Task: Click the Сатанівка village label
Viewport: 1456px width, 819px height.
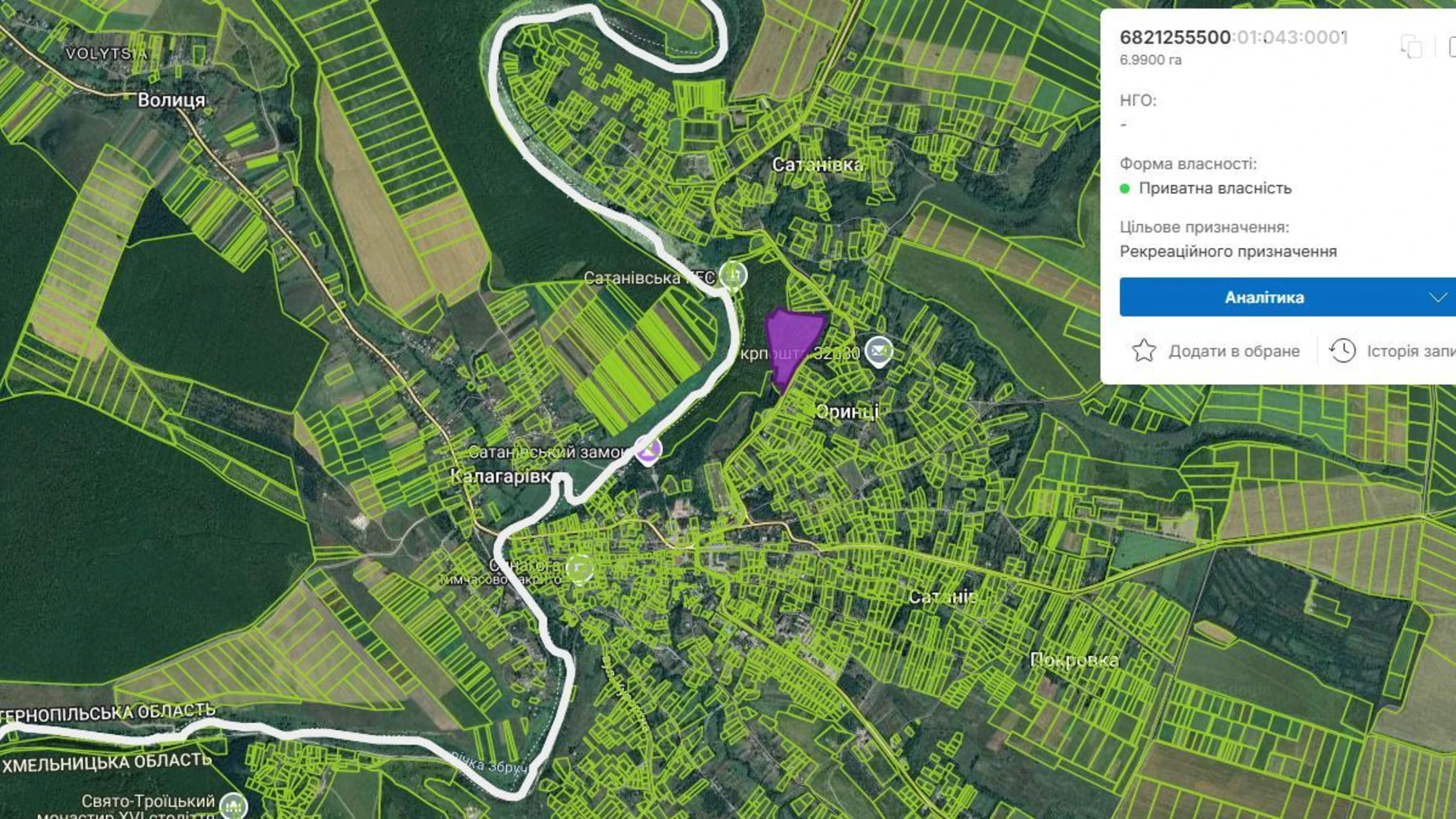Action: click(818, 165)
